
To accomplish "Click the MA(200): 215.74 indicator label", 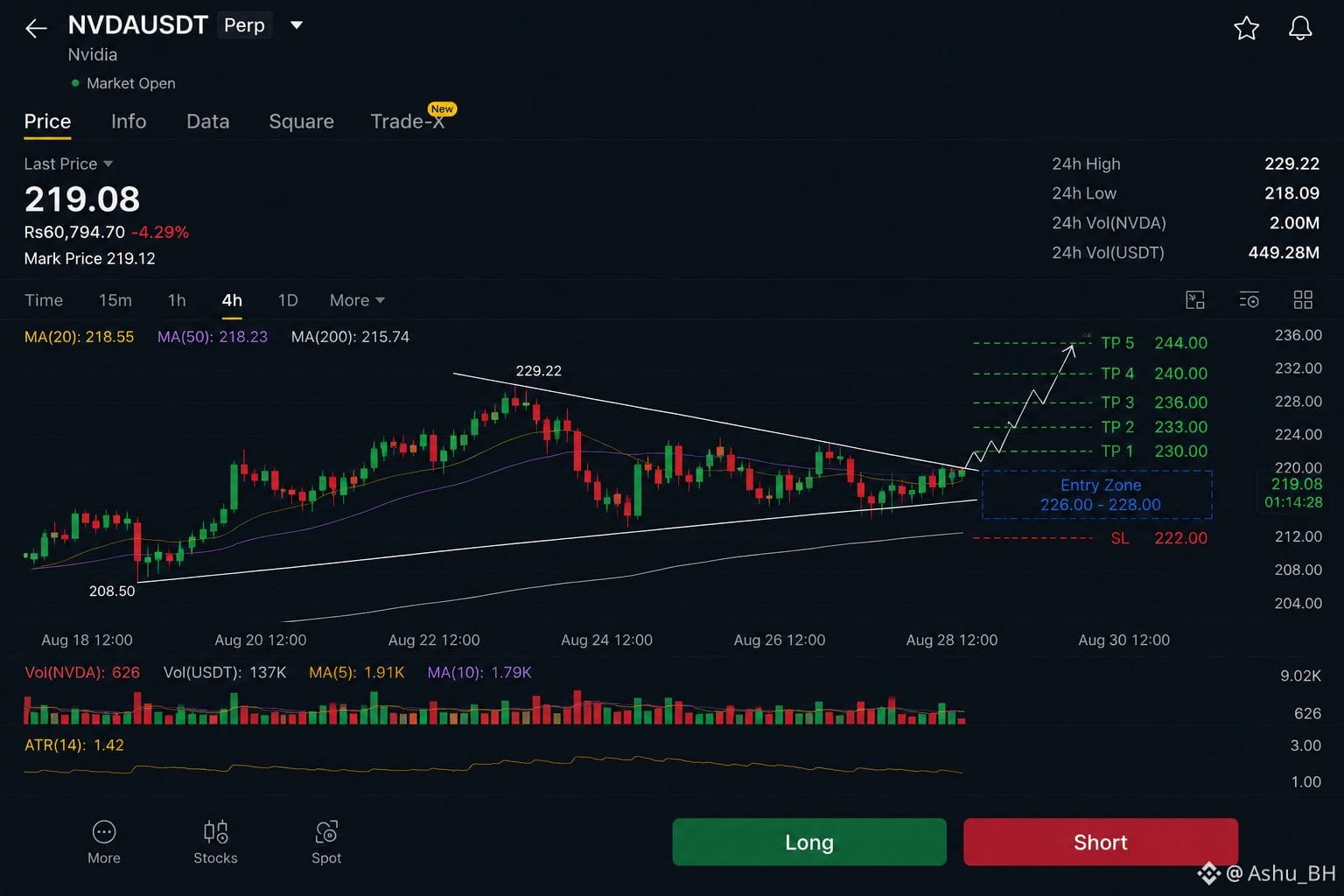I will tap(350, 337).
